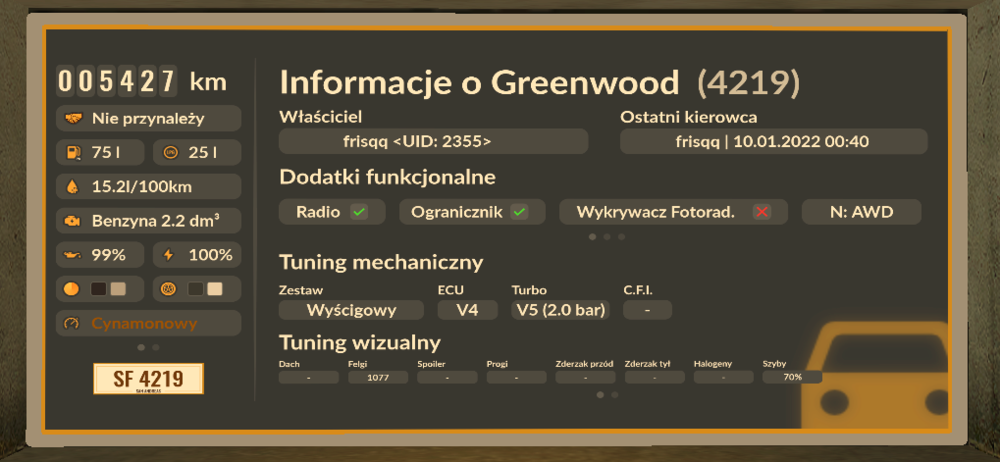1000x462 pixels.
Task: Select first page dot under Tuning wizualny
Action: click(600, 395)
